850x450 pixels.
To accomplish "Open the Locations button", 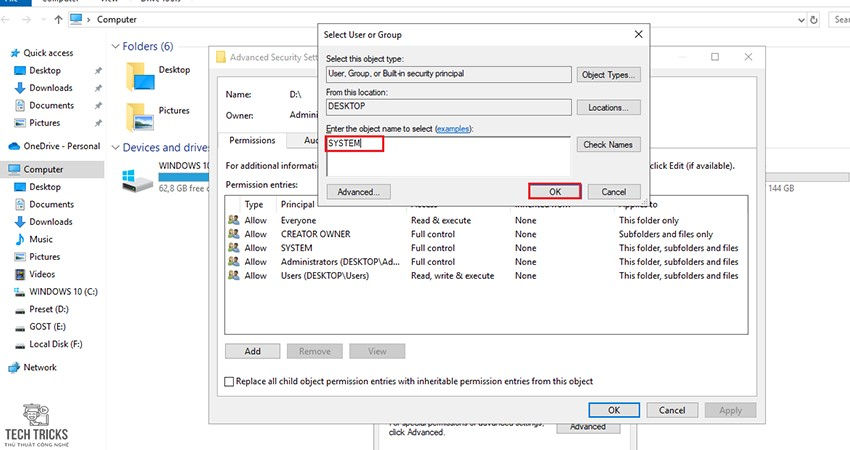I will pos(608,107).
